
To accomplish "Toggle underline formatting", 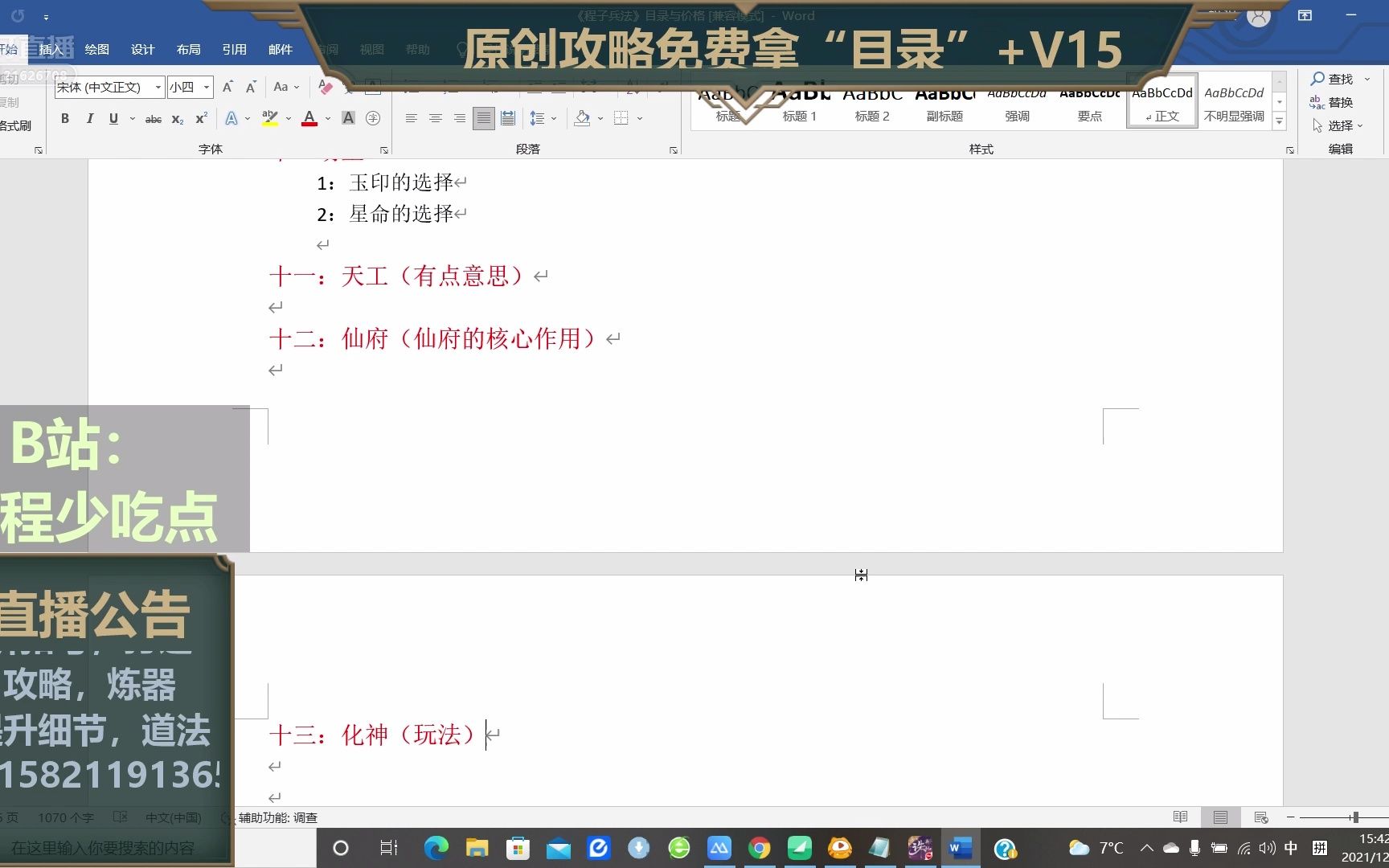I will [113, 118].
